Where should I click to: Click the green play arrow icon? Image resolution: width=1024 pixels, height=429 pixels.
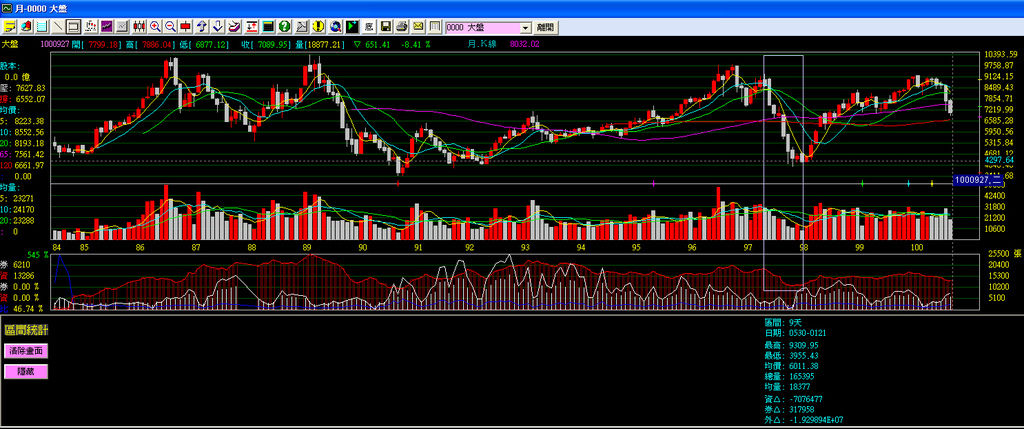pyautogui.click(x=352, y=27)
